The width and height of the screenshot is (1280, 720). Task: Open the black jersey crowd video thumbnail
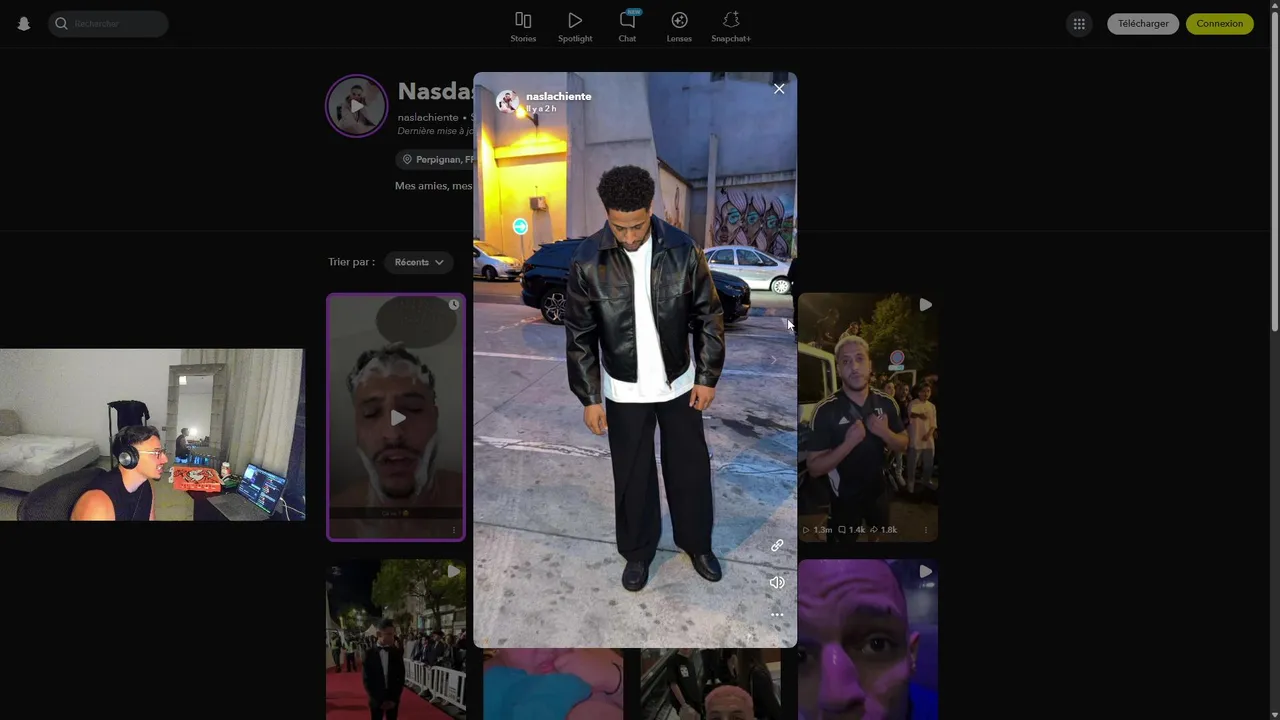click(x=868, y=417)
